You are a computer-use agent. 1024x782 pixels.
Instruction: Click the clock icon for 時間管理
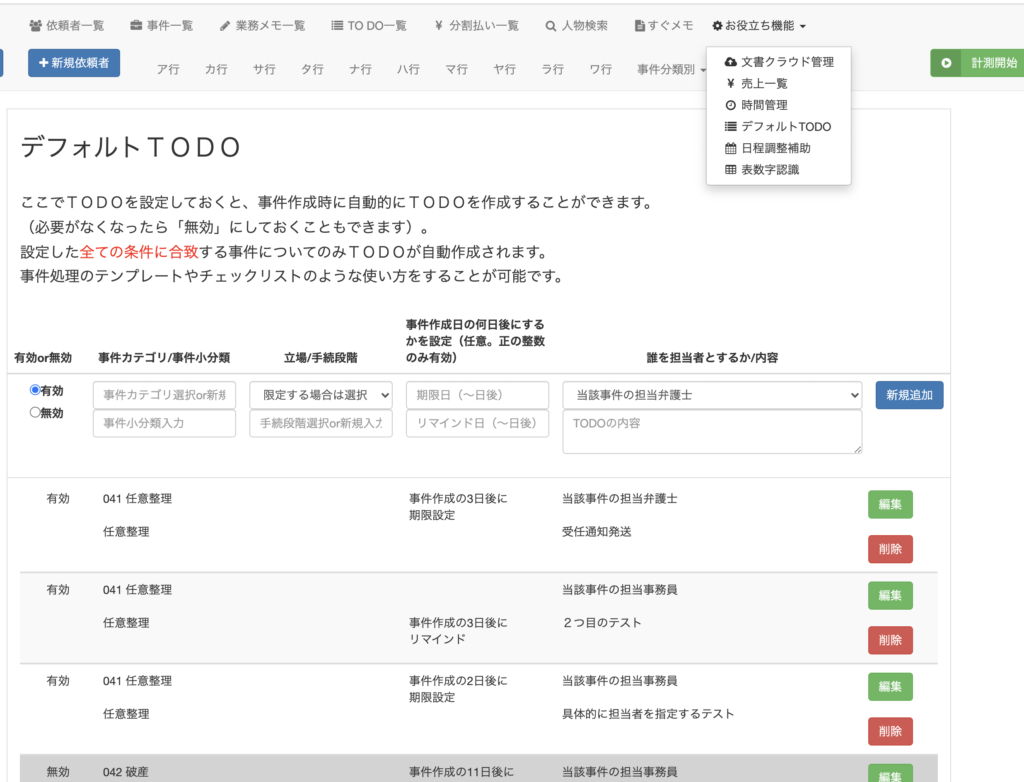(731, 105)
